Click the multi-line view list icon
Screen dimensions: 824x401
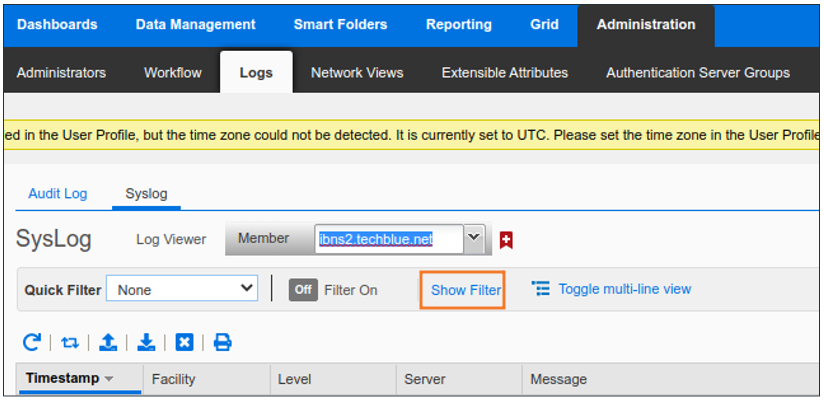541,289
